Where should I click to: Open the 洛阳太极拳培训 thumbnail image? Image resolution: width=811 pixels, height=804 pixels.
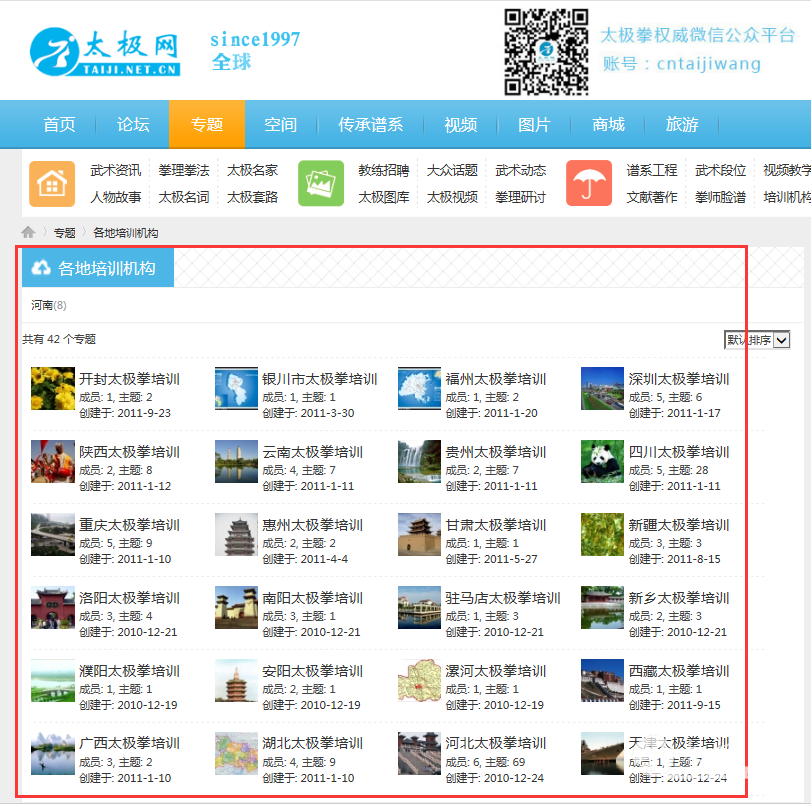[52, 607]
